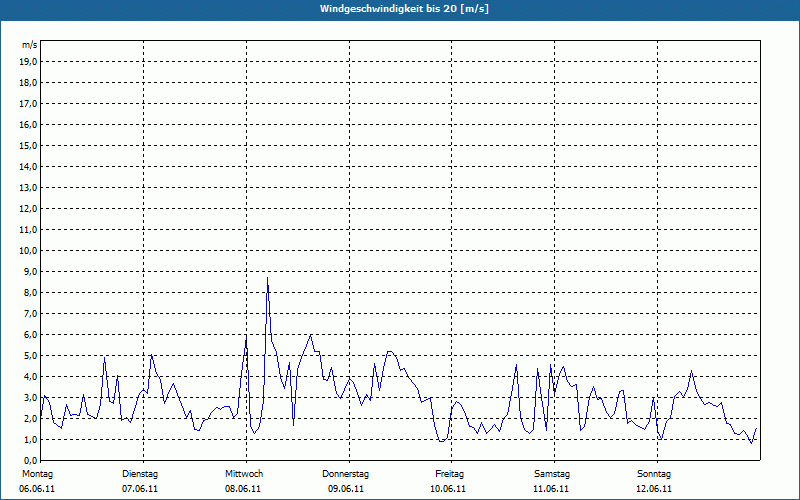Image resolution: width=800 pixels, height=500 pixels.
Task: Click the 'Mittwoch' day label
Action: coord(244,474)
